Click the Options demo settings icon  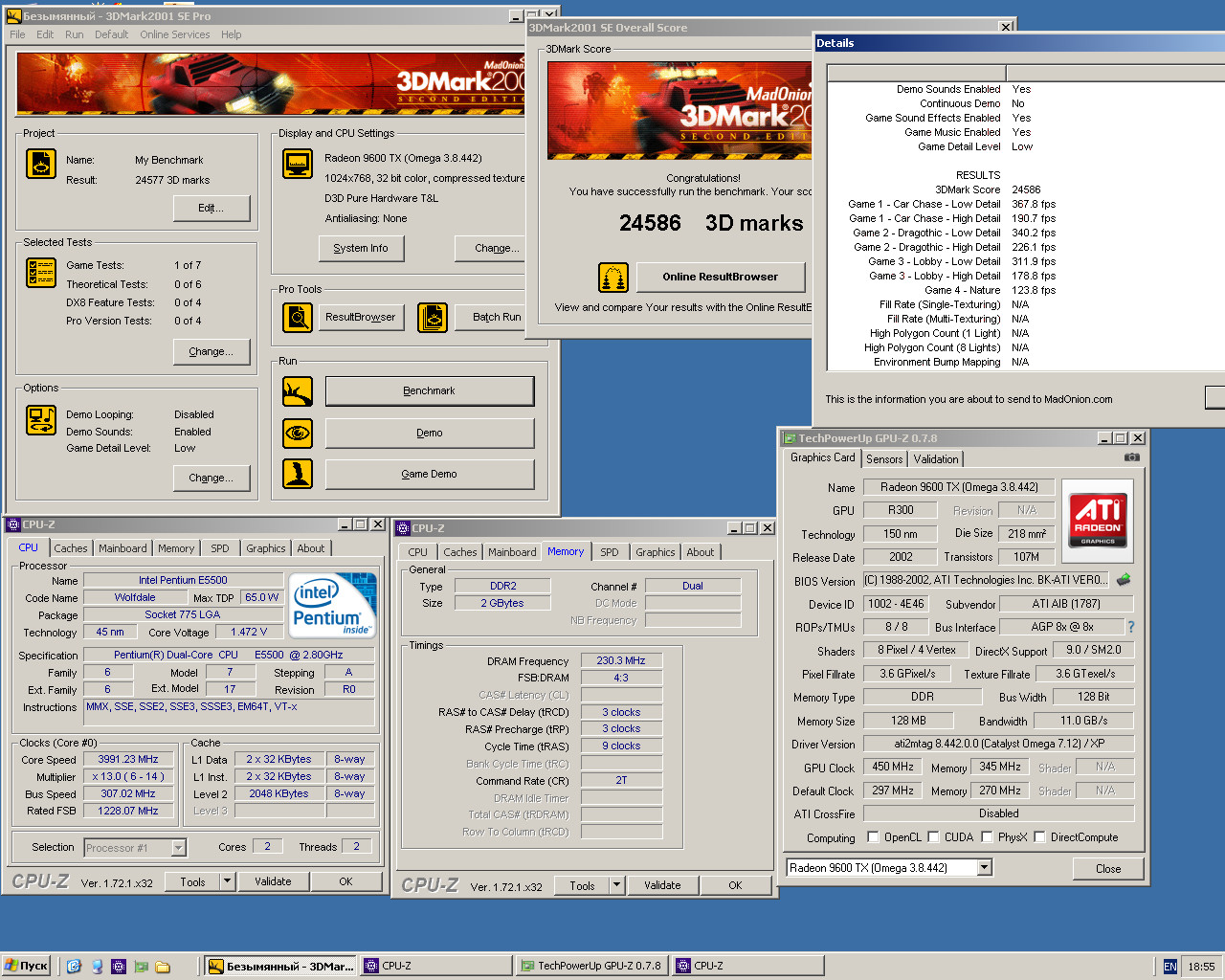(40, 420)
